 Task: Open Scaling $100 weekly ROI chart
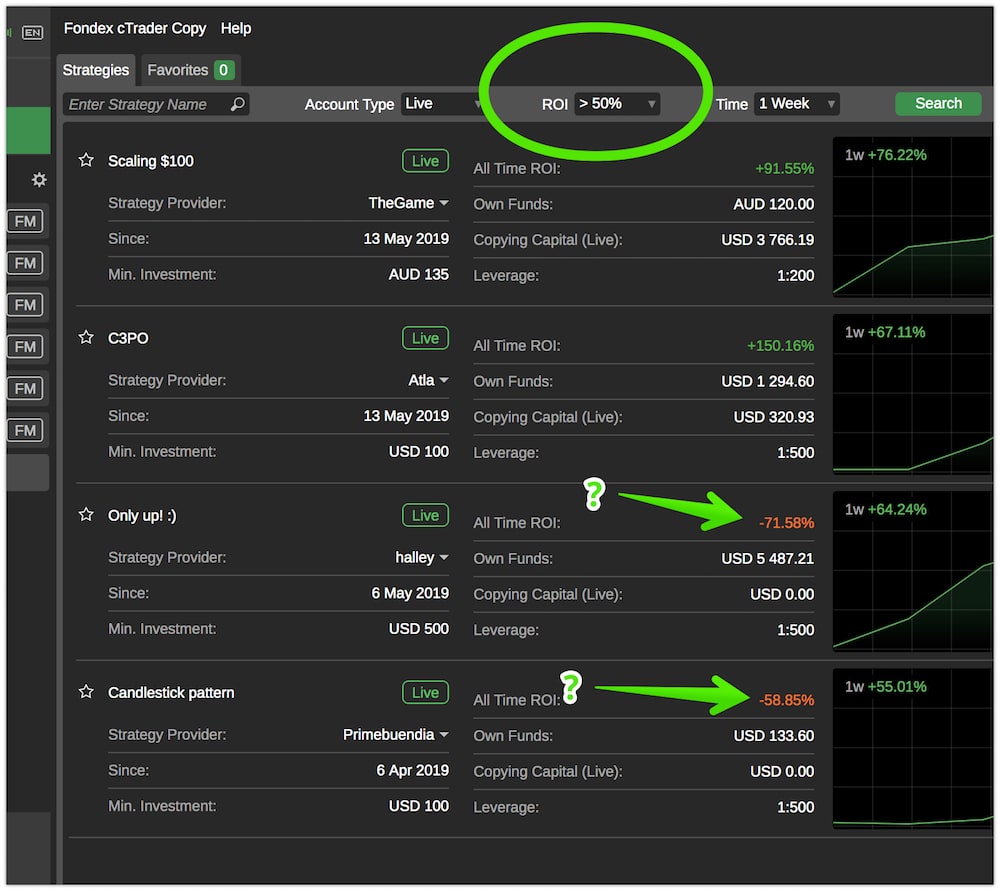coord(913,217)
